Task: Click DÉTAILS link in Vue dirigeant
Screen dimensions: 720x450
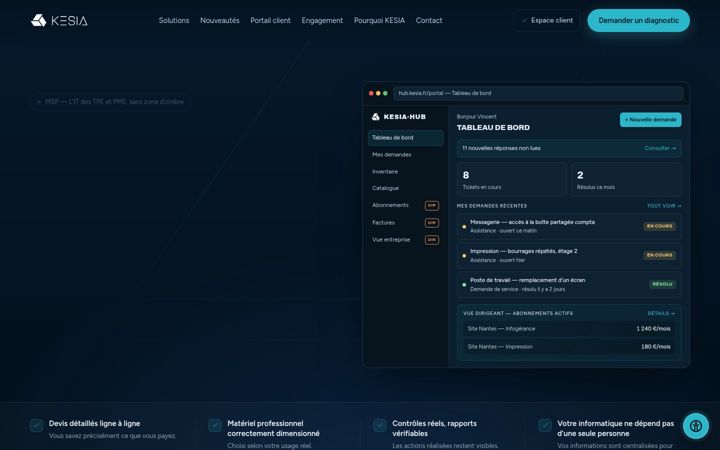Action: tap(661, 313)
